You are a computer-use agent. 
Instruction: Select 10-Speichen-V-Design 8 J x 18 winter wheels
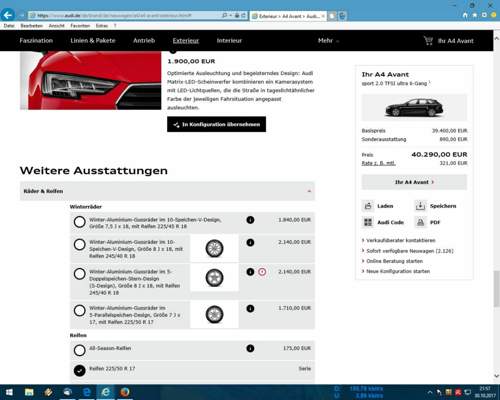pos(80,245)
